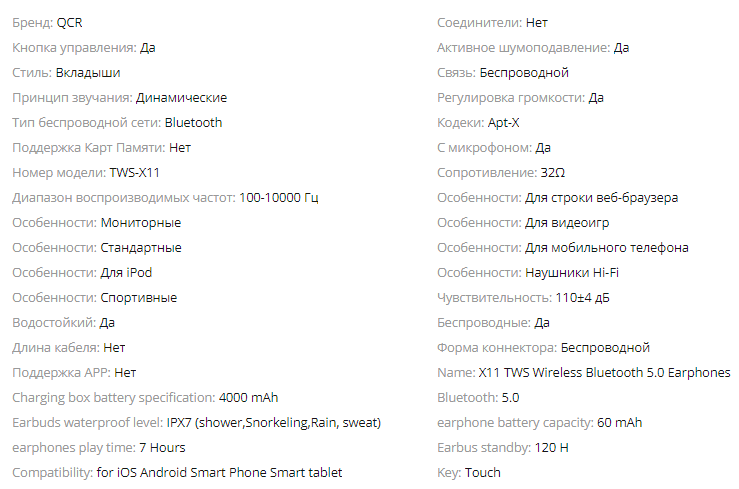Click the brand value QCR

click(x=69, y=23)
